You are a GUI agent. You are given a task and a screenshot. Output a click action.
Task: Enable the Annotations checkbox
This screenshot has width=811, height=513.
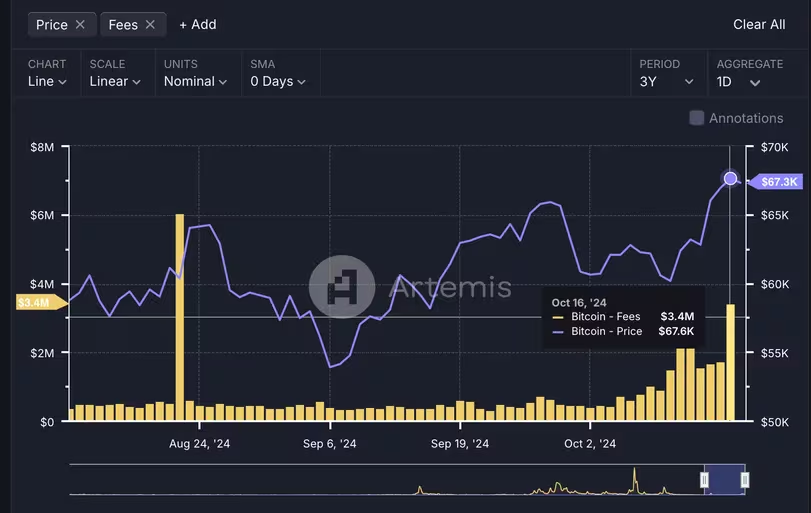click(x=697, y=118)
